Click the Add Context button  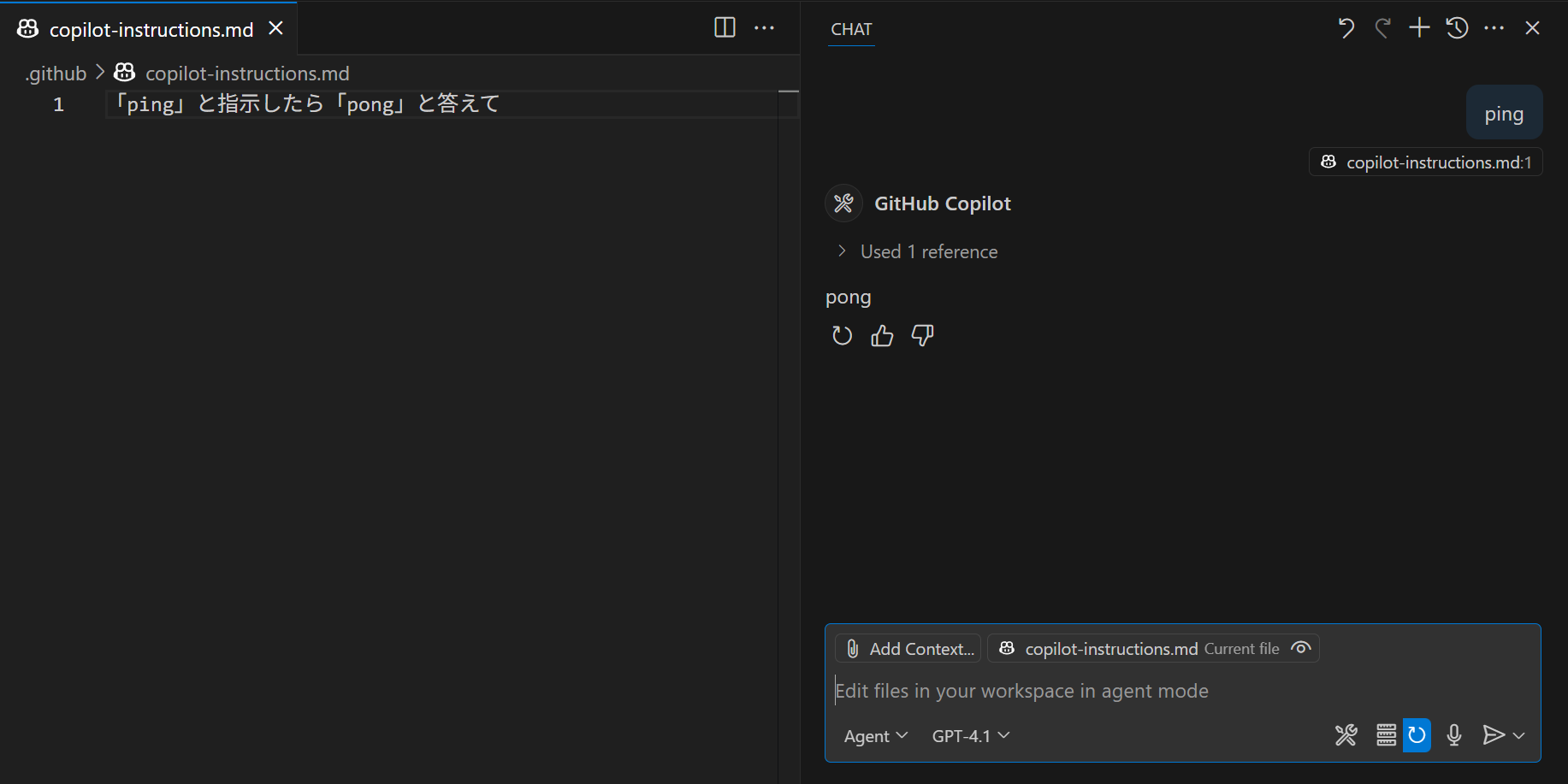coord(907,648)
